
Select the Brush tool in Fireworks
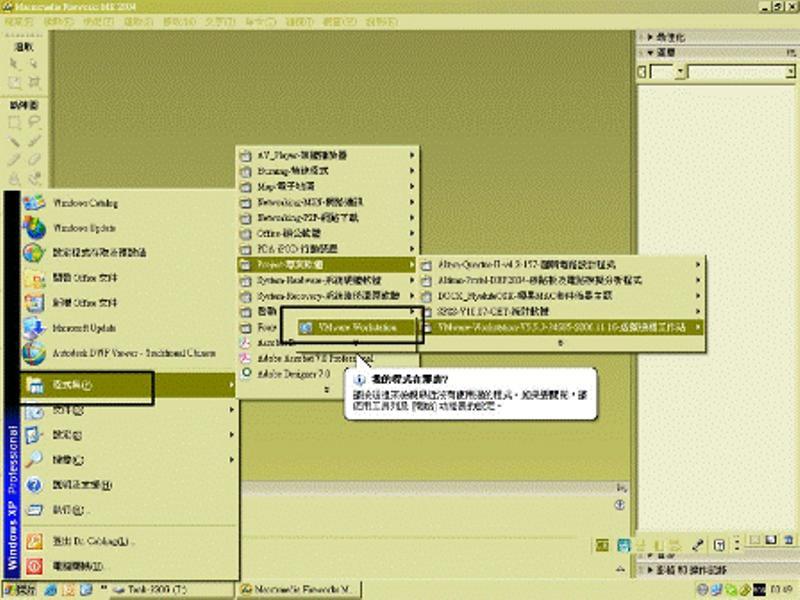[34, 140]
